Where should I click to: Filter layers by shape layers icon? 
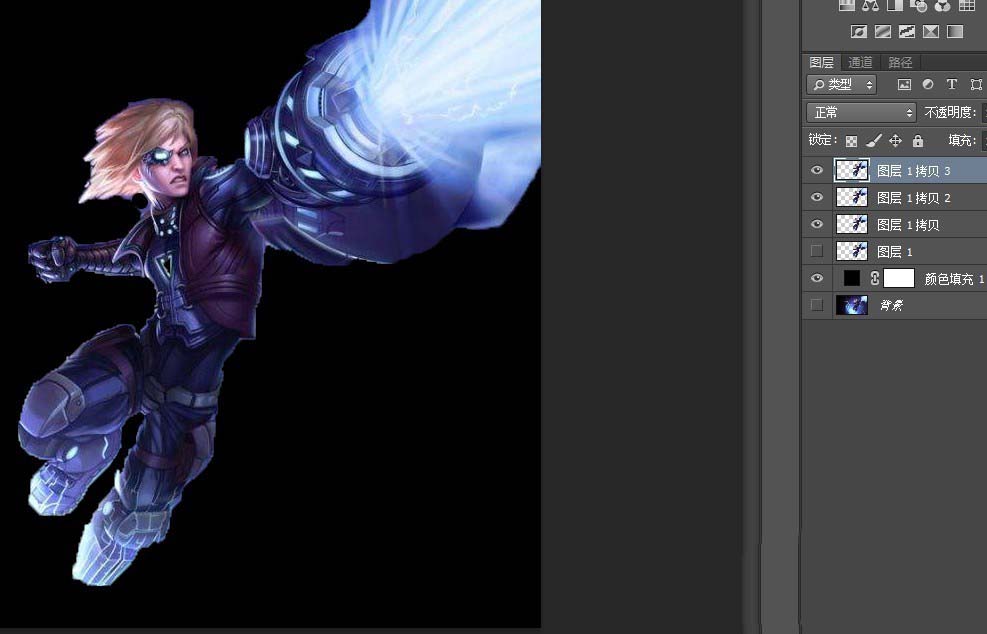click(x=976, y=84)
